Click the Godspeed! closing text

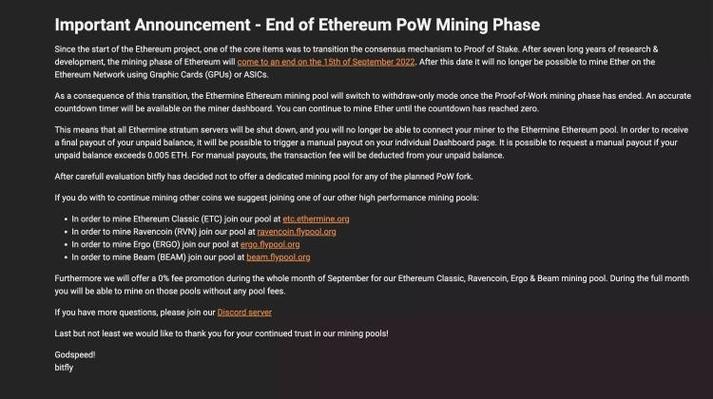[75, 355]
